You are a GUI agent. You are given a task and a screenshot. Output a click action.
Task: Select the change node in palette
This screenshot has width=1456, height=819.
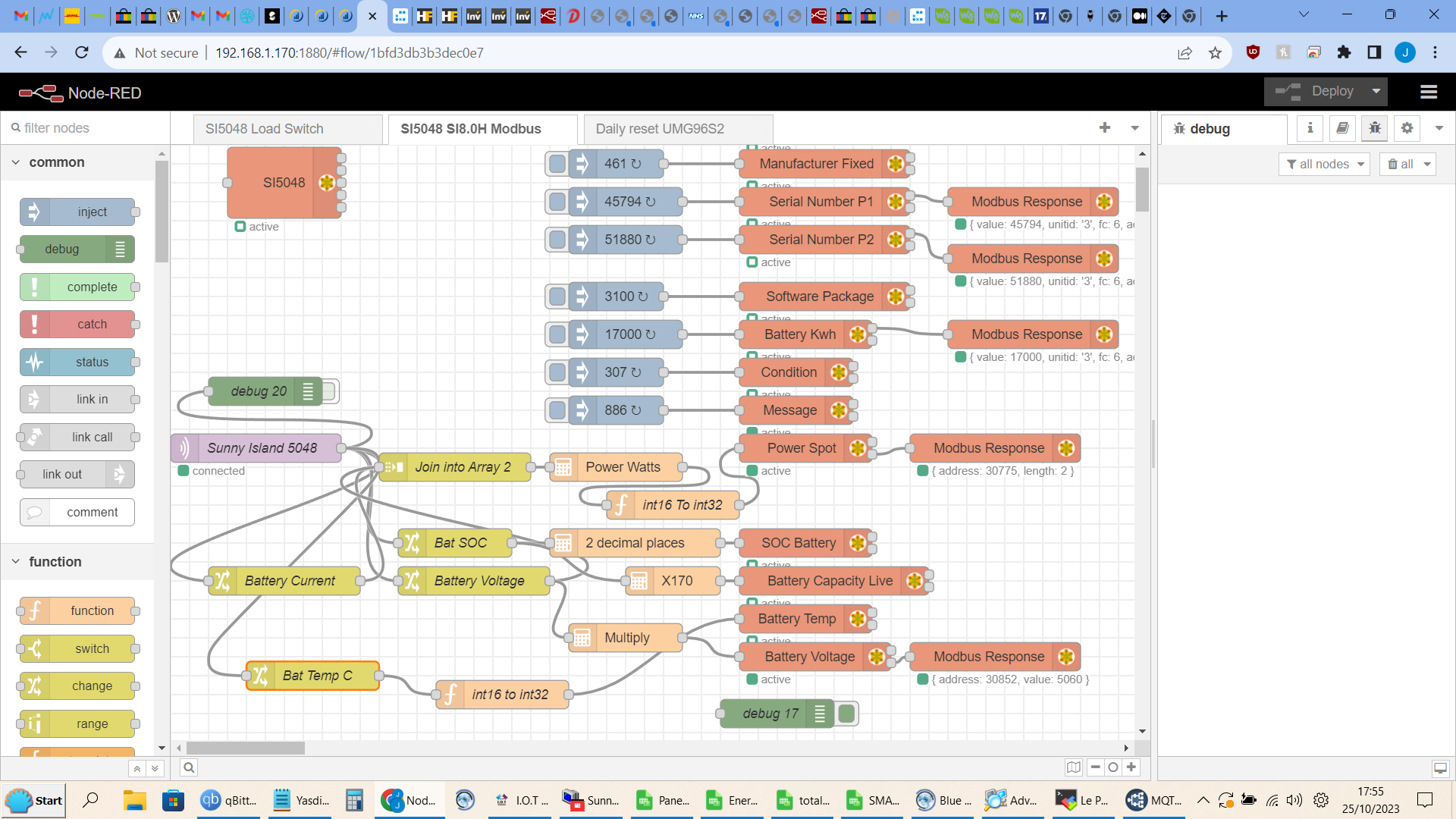[77, 686]
